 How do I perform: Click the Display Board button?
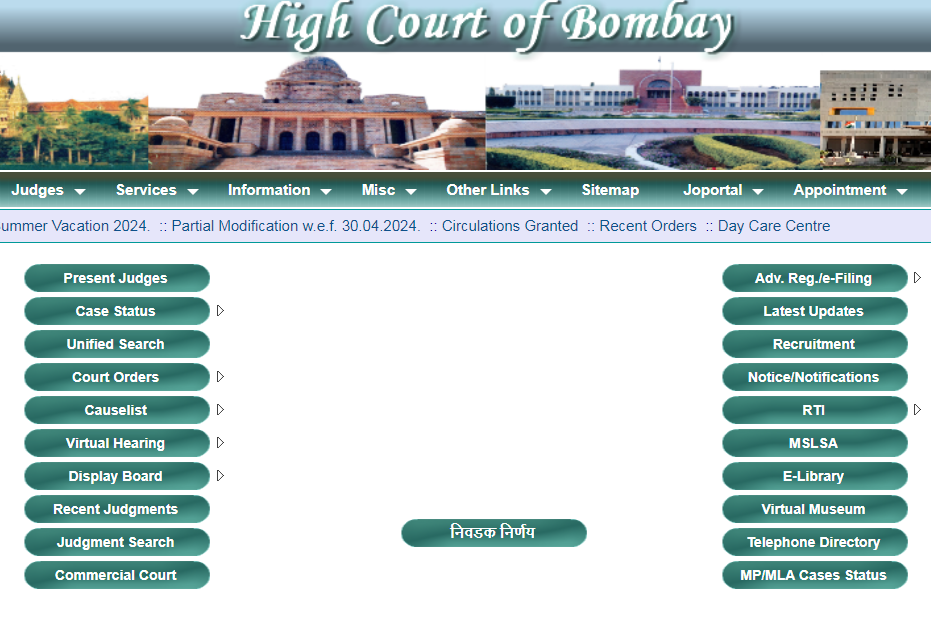tap(117, 477)
